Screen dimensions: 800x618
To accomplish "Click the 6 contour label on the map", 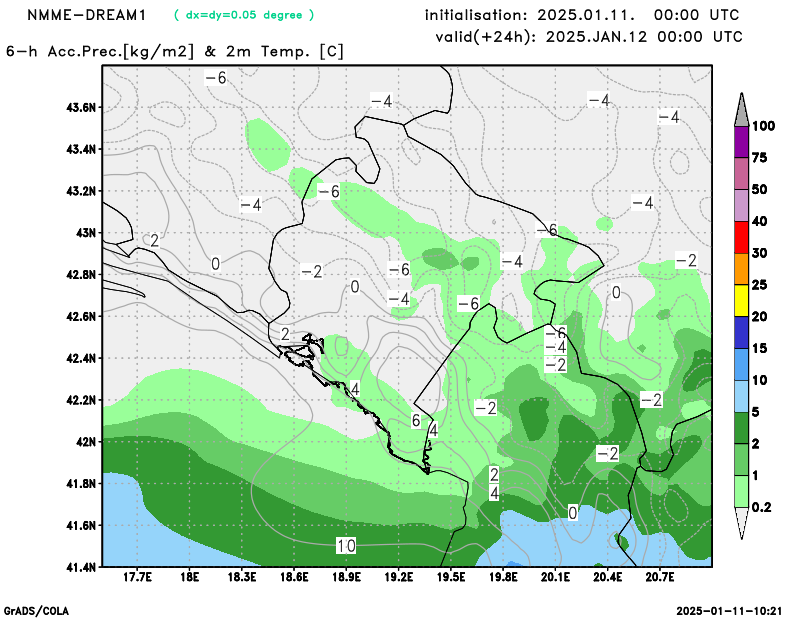I will click(x=416, y=421).
